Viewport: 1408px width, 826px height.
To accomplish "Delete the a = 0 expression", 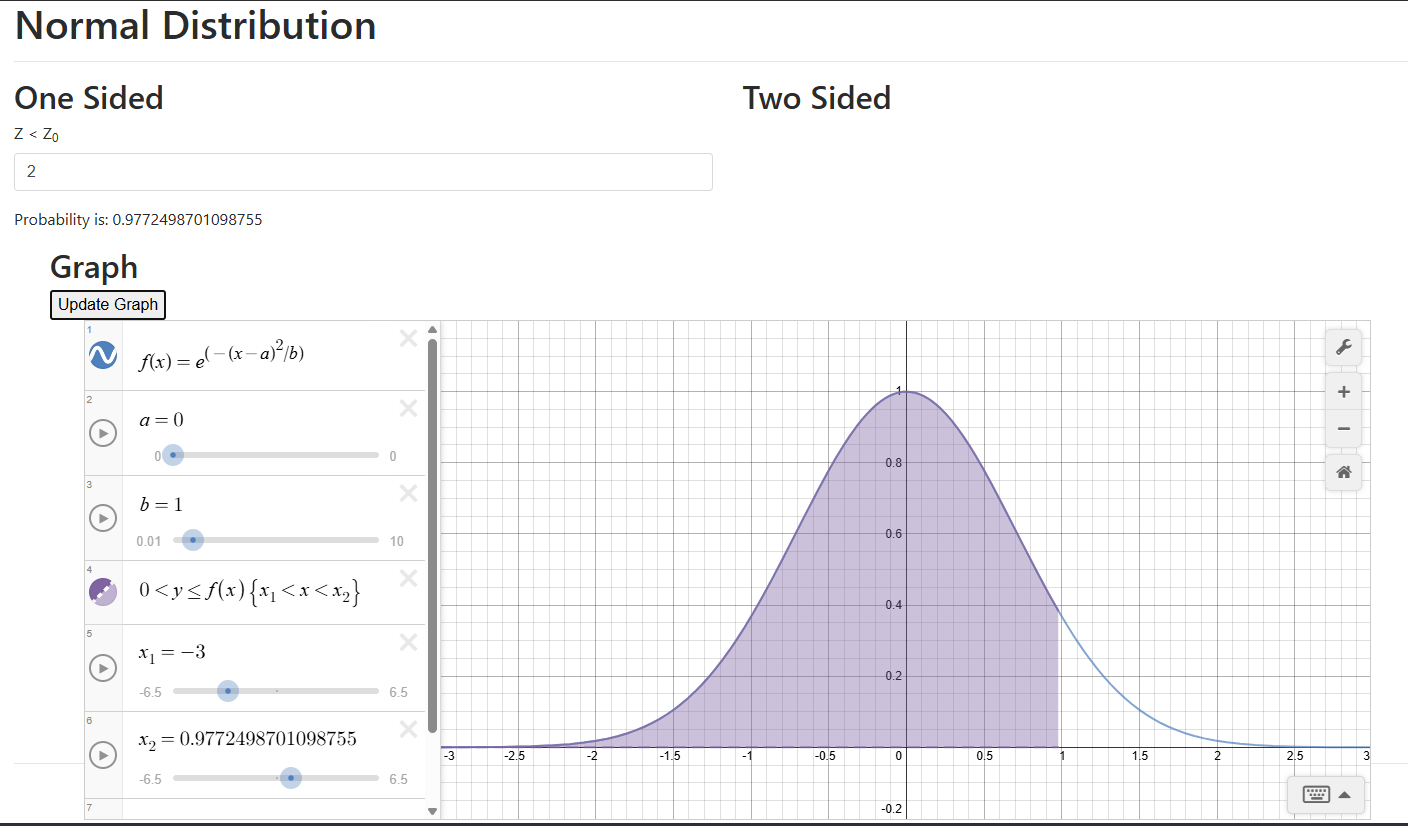I will (408, 408).
